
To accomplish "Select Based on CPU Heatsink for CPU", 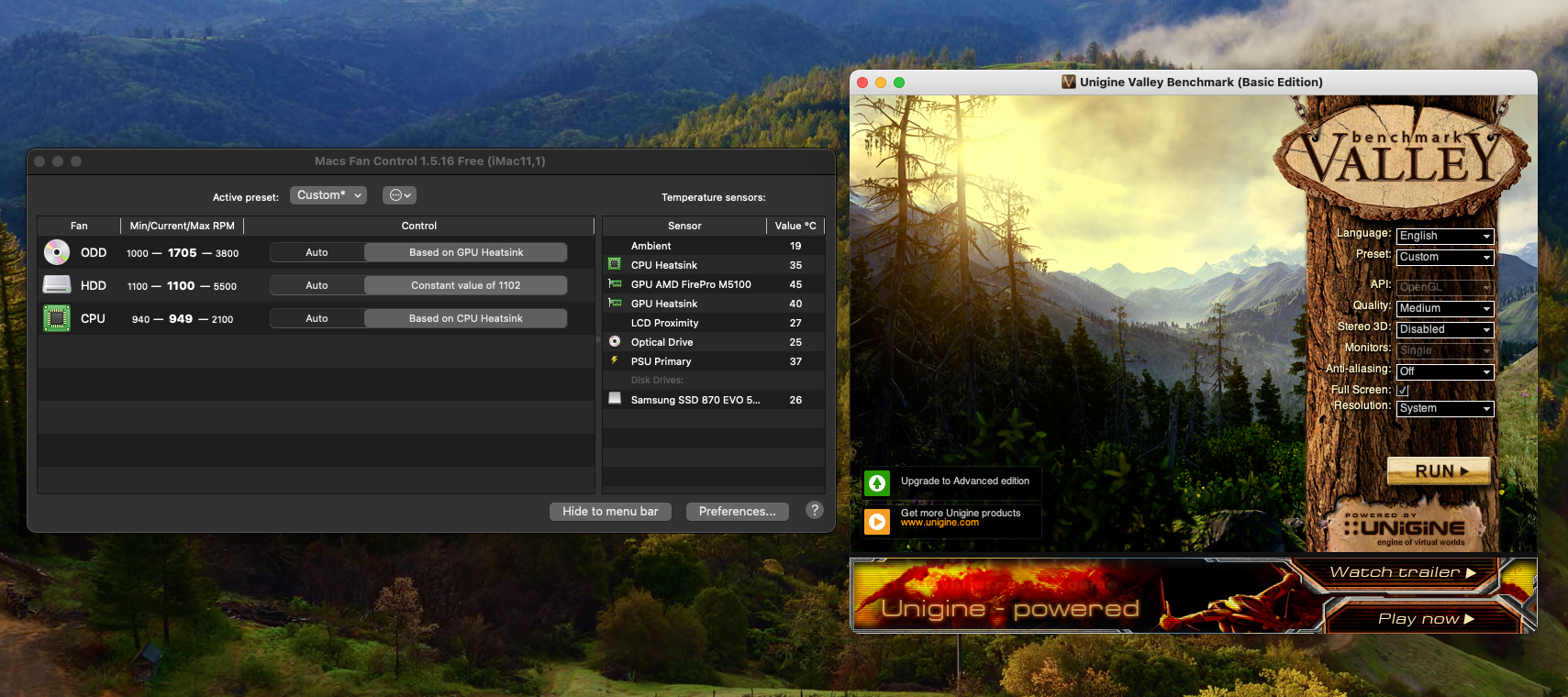I will tap(466, 318).
